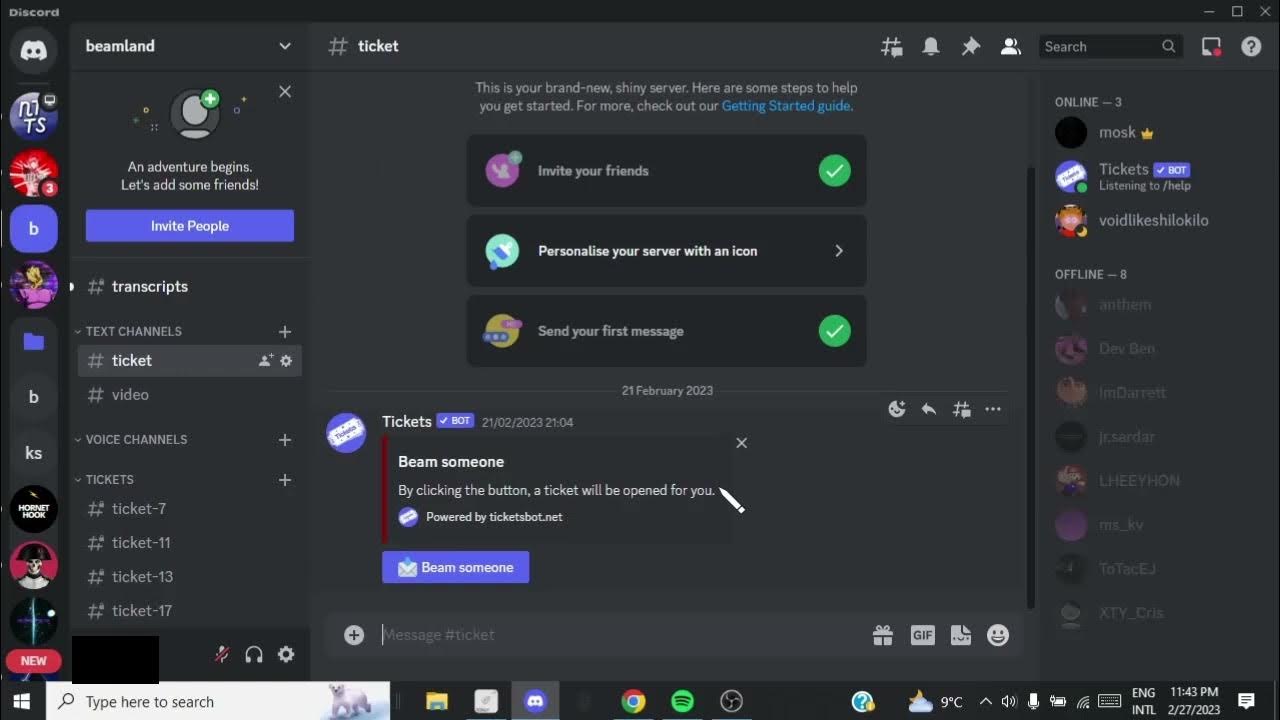Screen dimensions: 1280x720
Task: Open the emoji picker
Action: 998,635
